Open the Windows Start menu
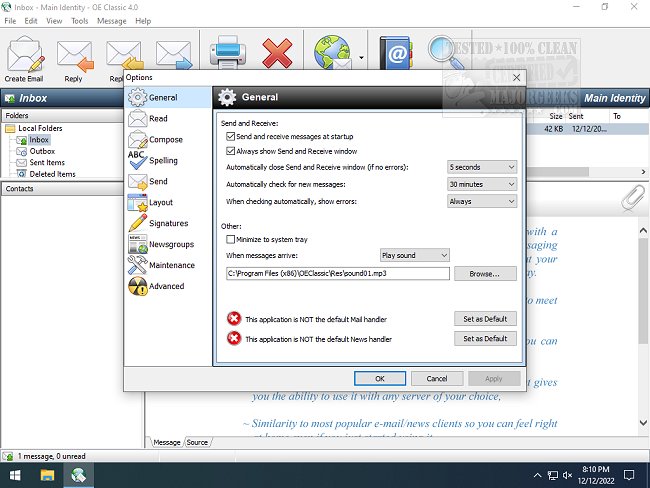The image size is (650, 488). click(x=15, y=475)
